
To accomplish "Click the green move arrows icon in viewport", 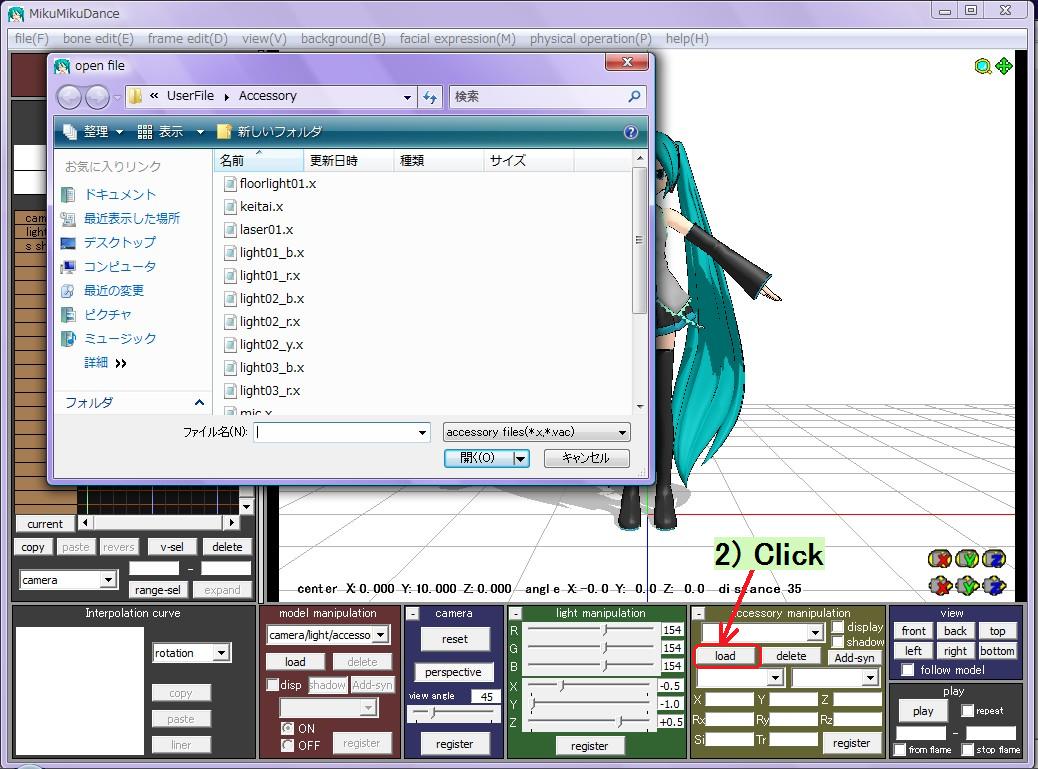I will click(1004, 66).
